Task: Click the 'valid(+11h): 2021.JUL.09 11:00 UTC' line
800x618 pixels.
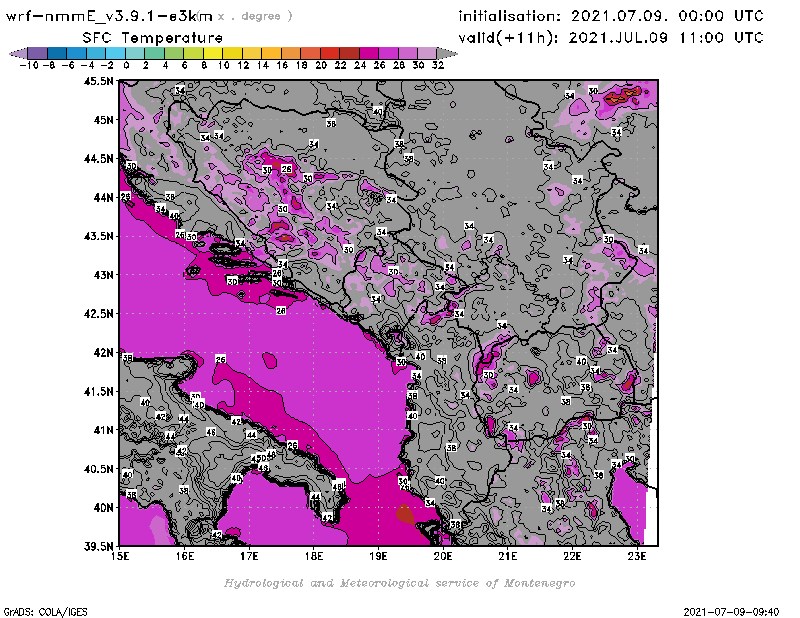Action: (611, 38)
